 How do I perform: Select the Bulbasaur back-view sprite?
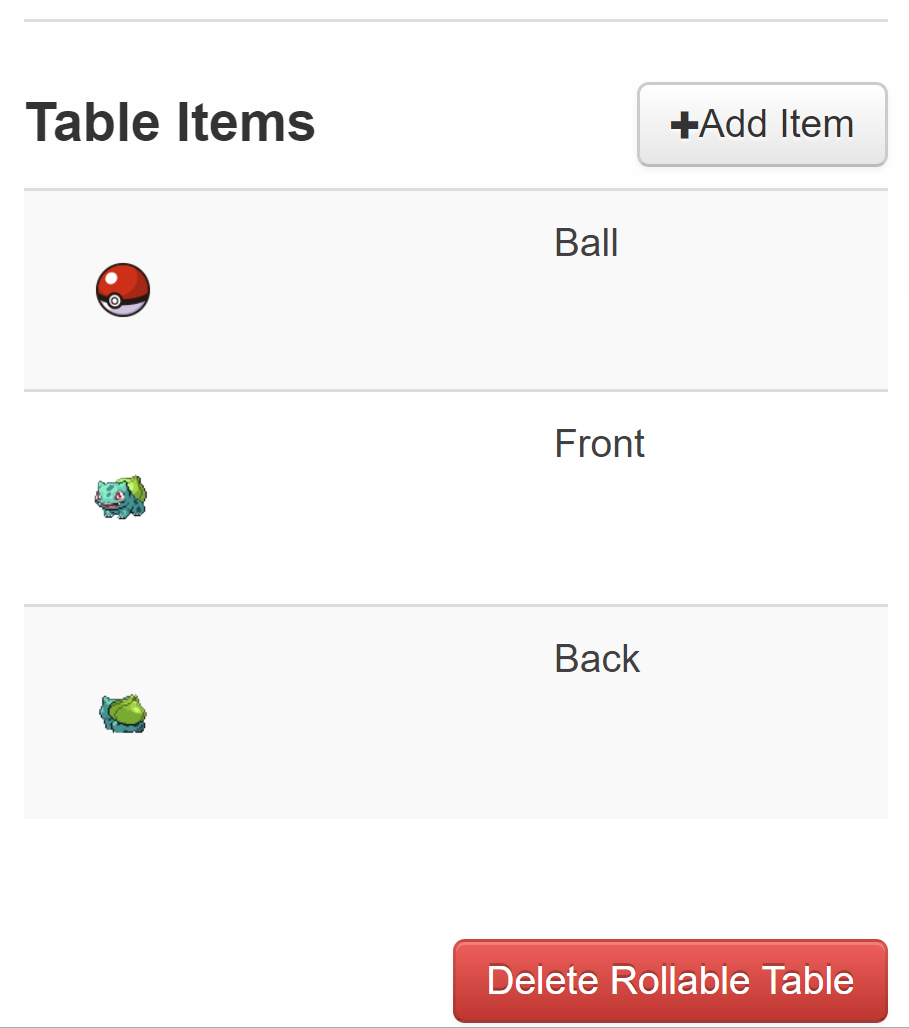point(123,713)
